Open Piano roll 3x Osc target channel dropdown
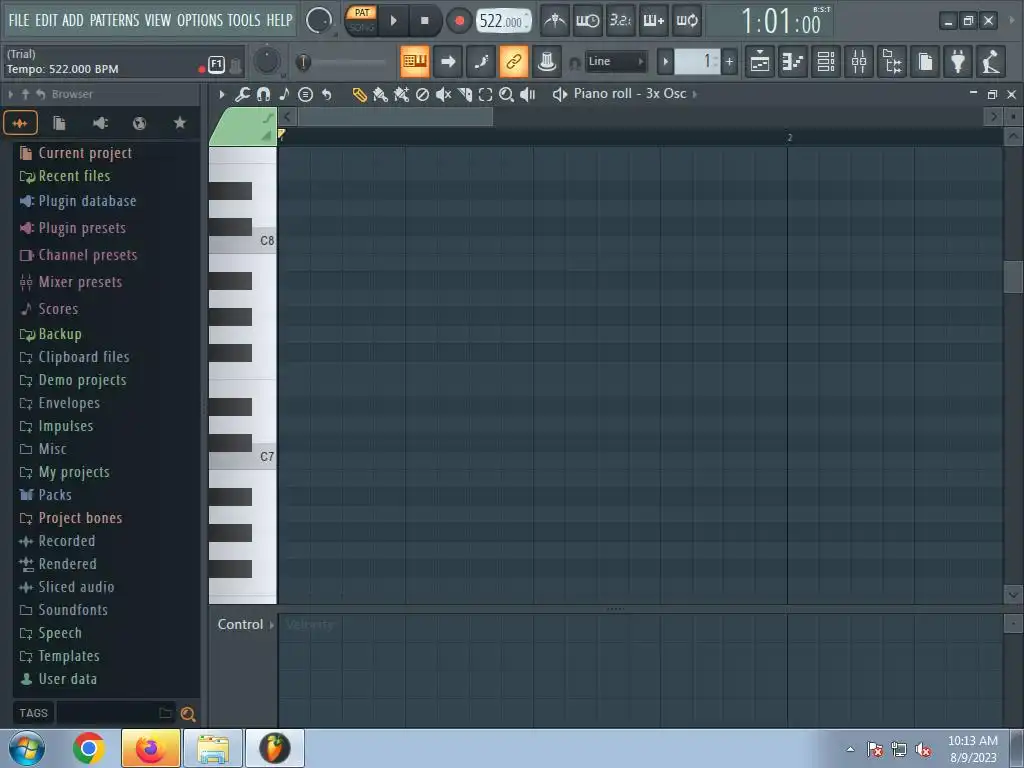The width and height of the screenshot is (1024, 768). [630, 94]
